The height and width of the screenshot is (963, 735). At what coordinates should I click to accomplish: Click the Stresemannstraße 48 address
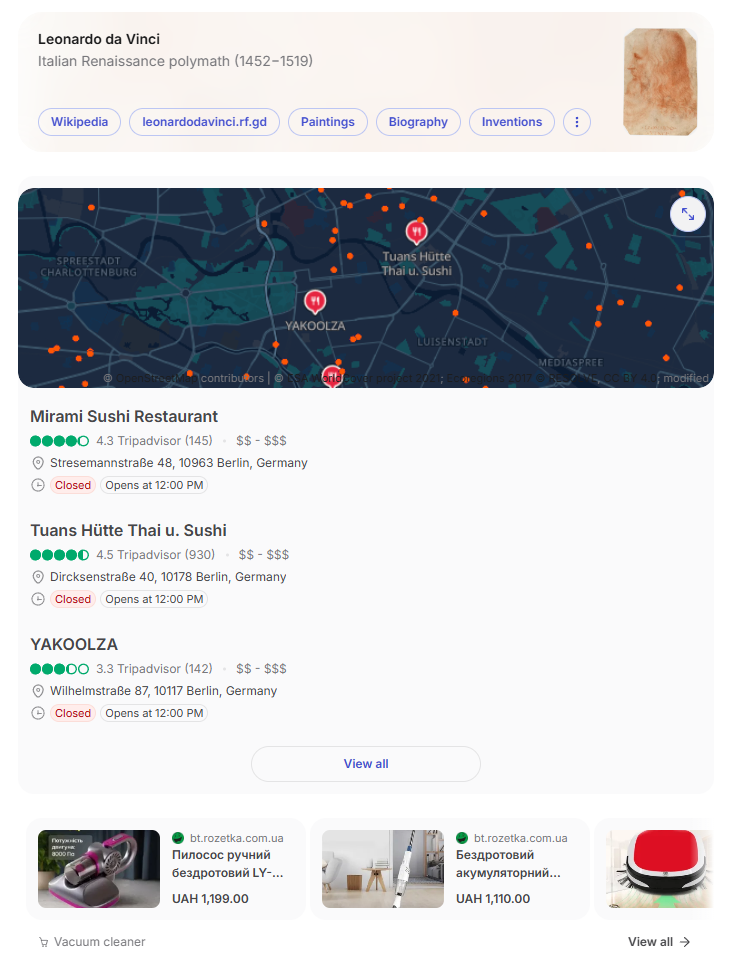tap(179, 463)
